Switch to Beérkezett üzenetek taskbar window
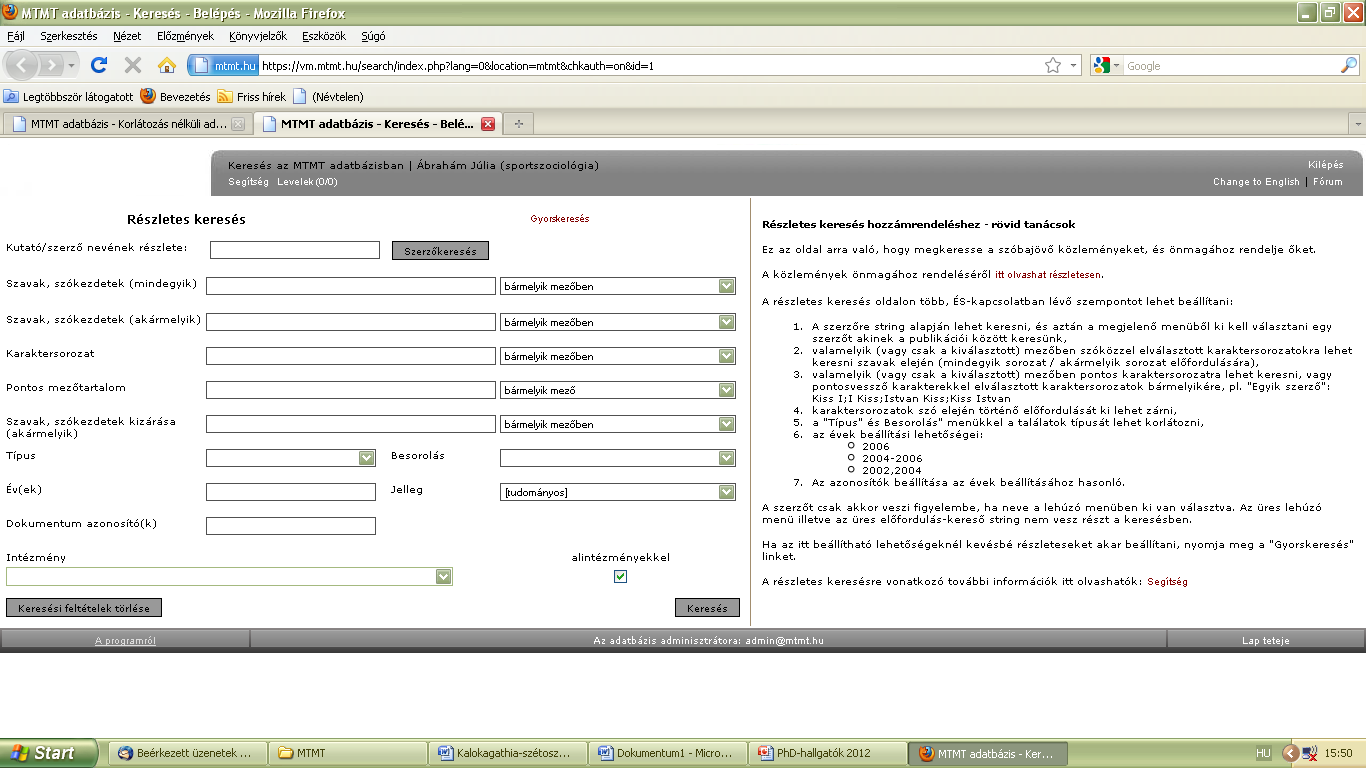This screenshot has height=768, width=1366. click(x=187, y=753)
